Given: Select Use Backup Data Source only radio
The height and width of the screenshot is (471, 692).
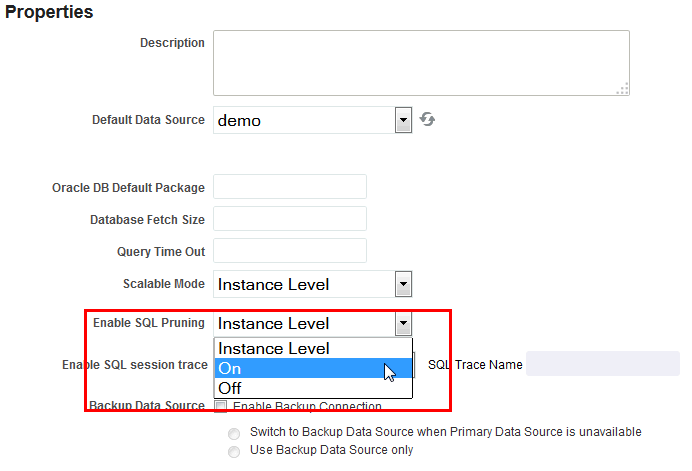Looking at the screenshot, I should (x=234, y=452).
